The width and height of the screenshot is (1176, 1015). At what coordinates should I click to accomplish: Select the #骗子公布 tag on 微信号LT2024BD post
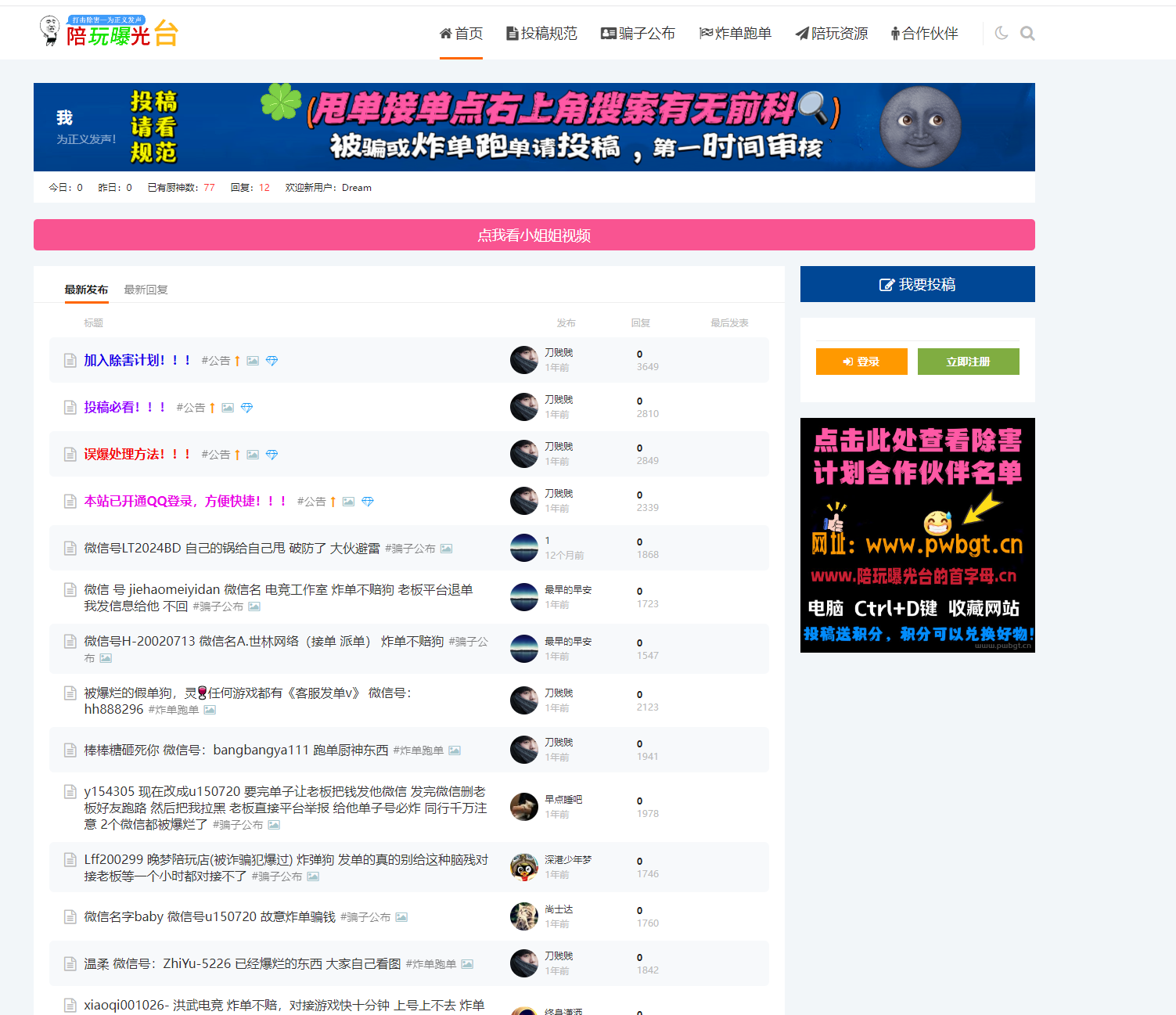(410, 548)
